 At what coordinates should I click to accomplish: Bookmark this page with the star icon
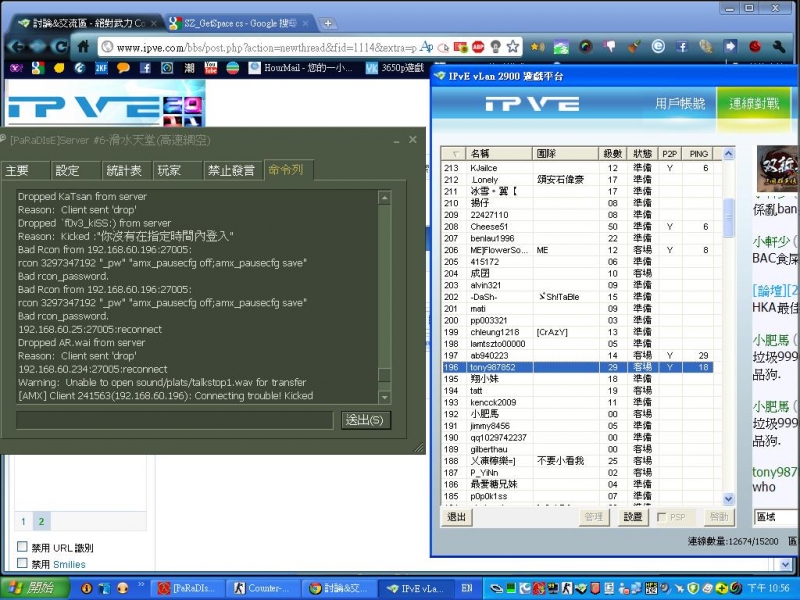513,47
